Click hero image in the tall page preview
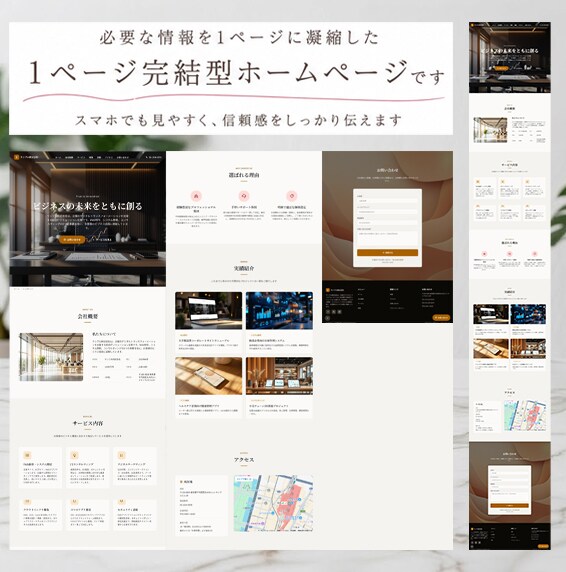The height and width of the screenshot is (572, 566). pos(510,57)
